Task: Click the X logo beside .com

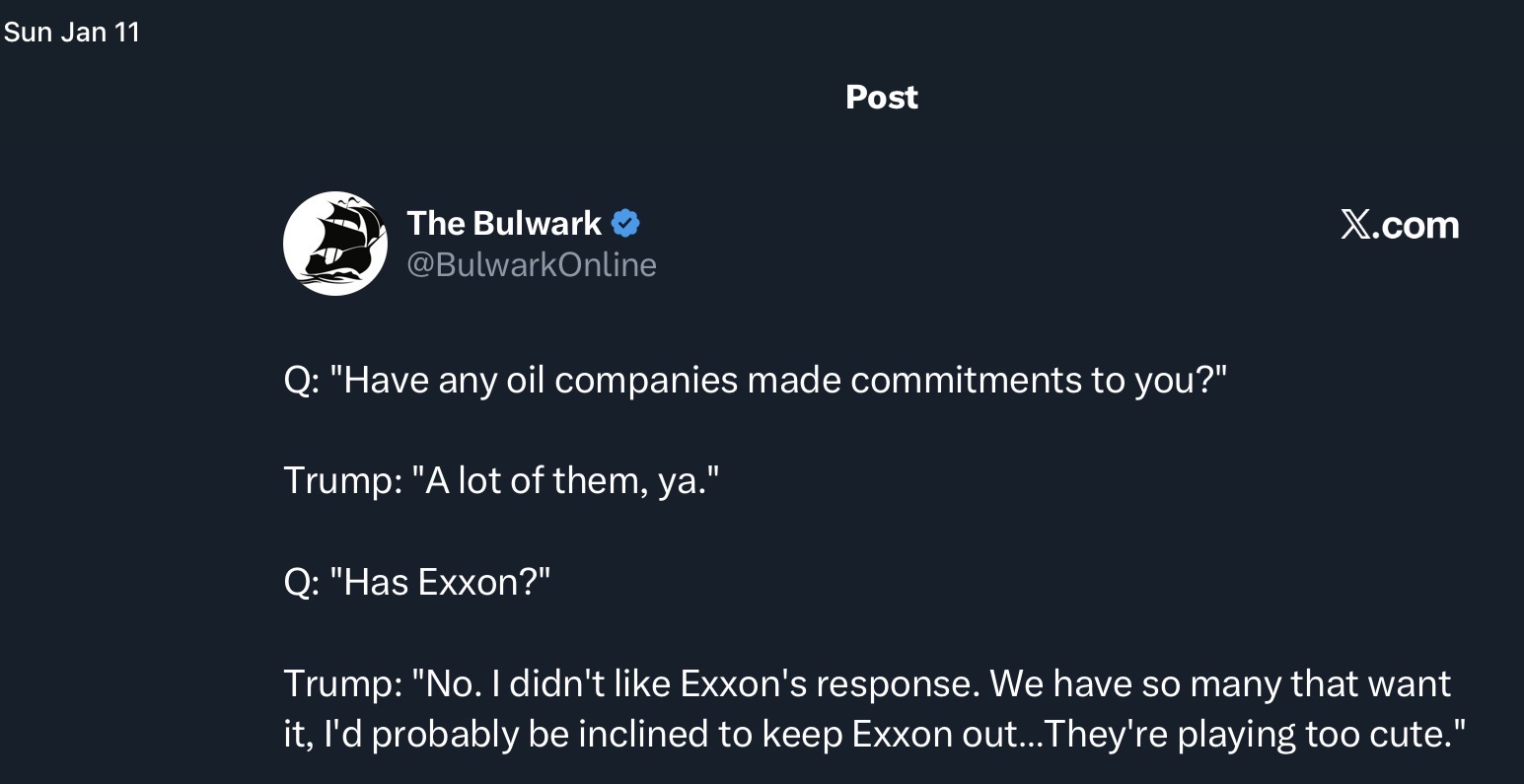Action: point(1355,225)
